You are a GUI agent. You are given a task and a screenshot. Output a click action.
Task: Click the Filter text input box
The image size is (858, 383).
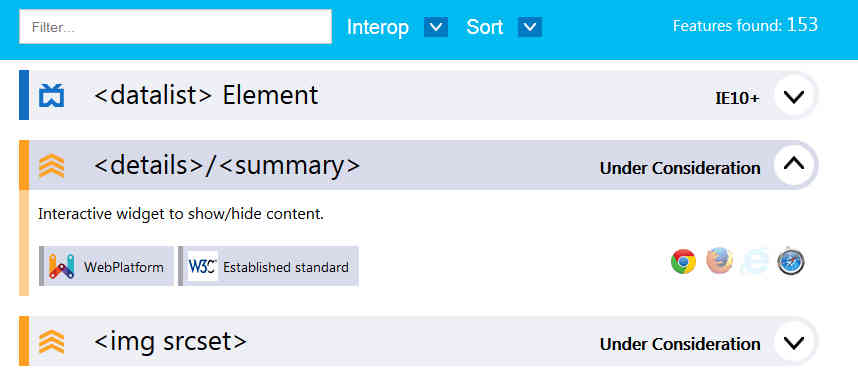coord(175,26)
